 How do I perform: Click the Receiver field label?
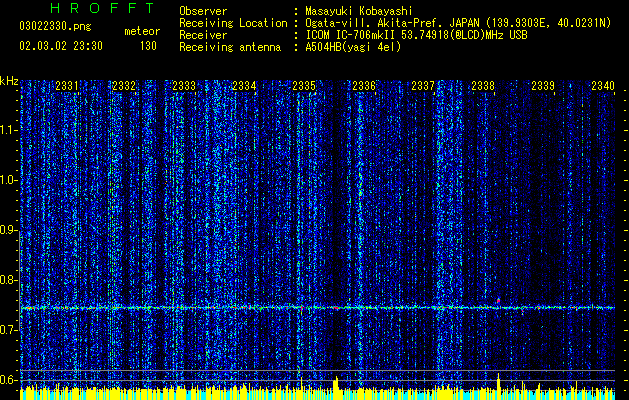pos(203,35)
